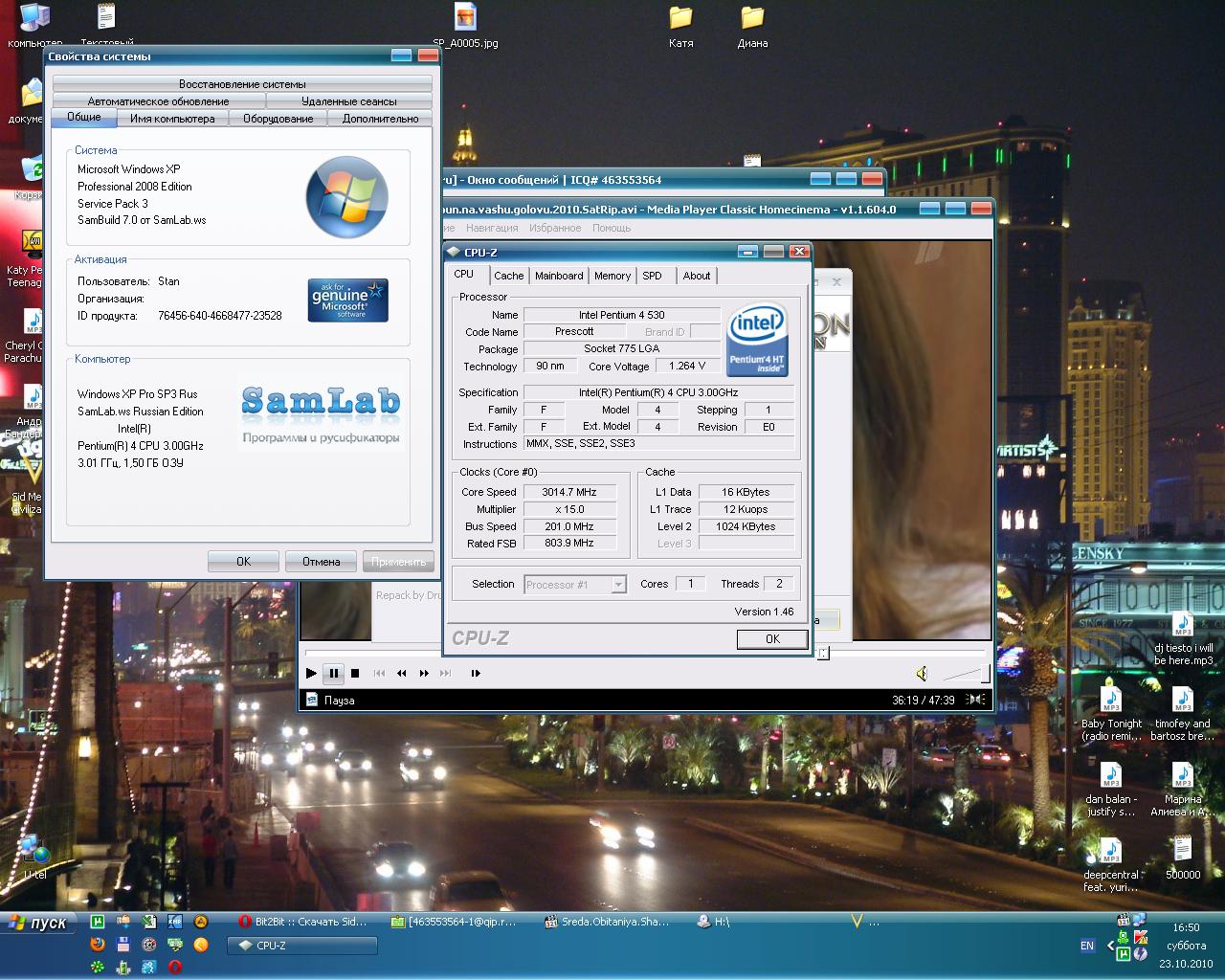Switch to the Sreda.Obitaniya player taskbar button

[x=608, y=922]
